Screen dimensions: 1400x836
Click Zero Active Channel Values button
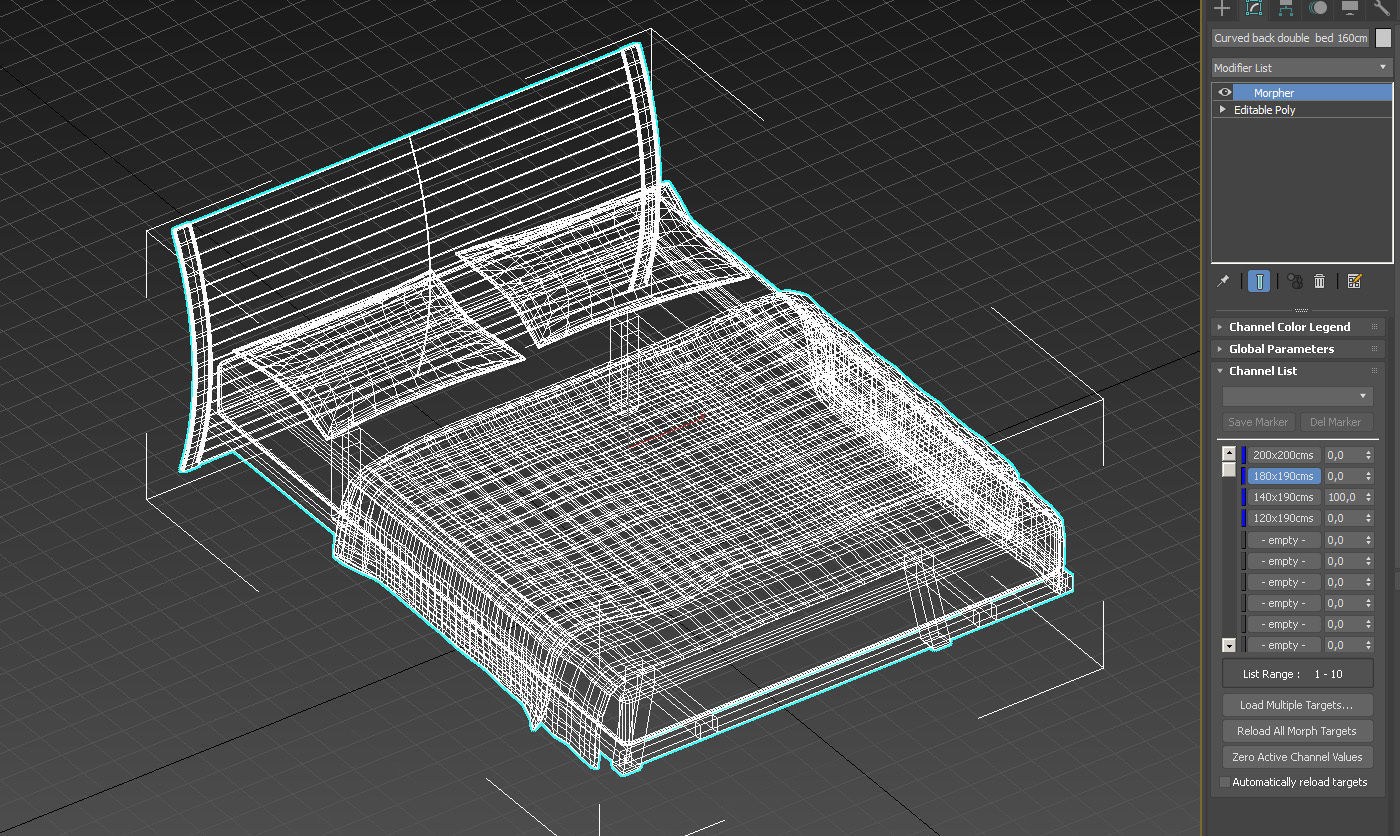(1298, 757)
